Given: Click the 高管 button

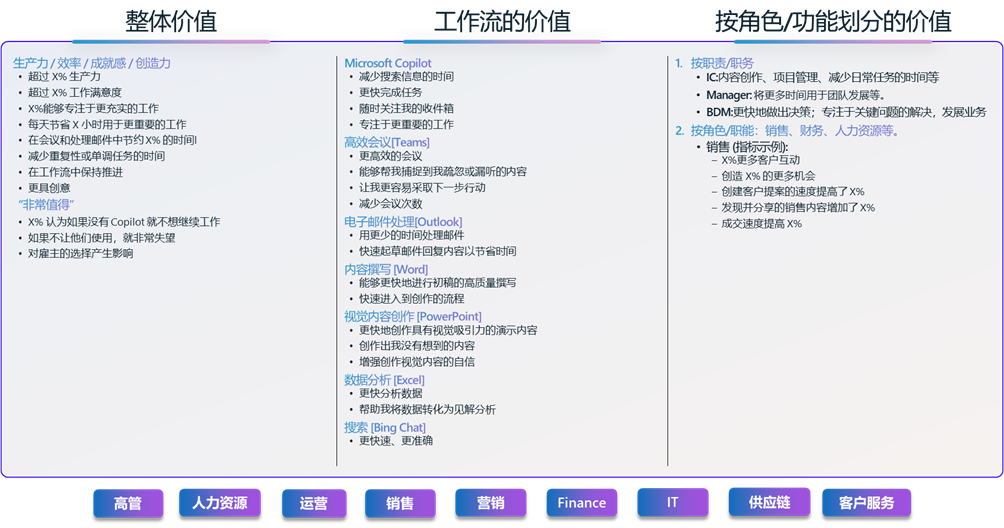Looking at the screenshot, I should [x=128, y=504].
